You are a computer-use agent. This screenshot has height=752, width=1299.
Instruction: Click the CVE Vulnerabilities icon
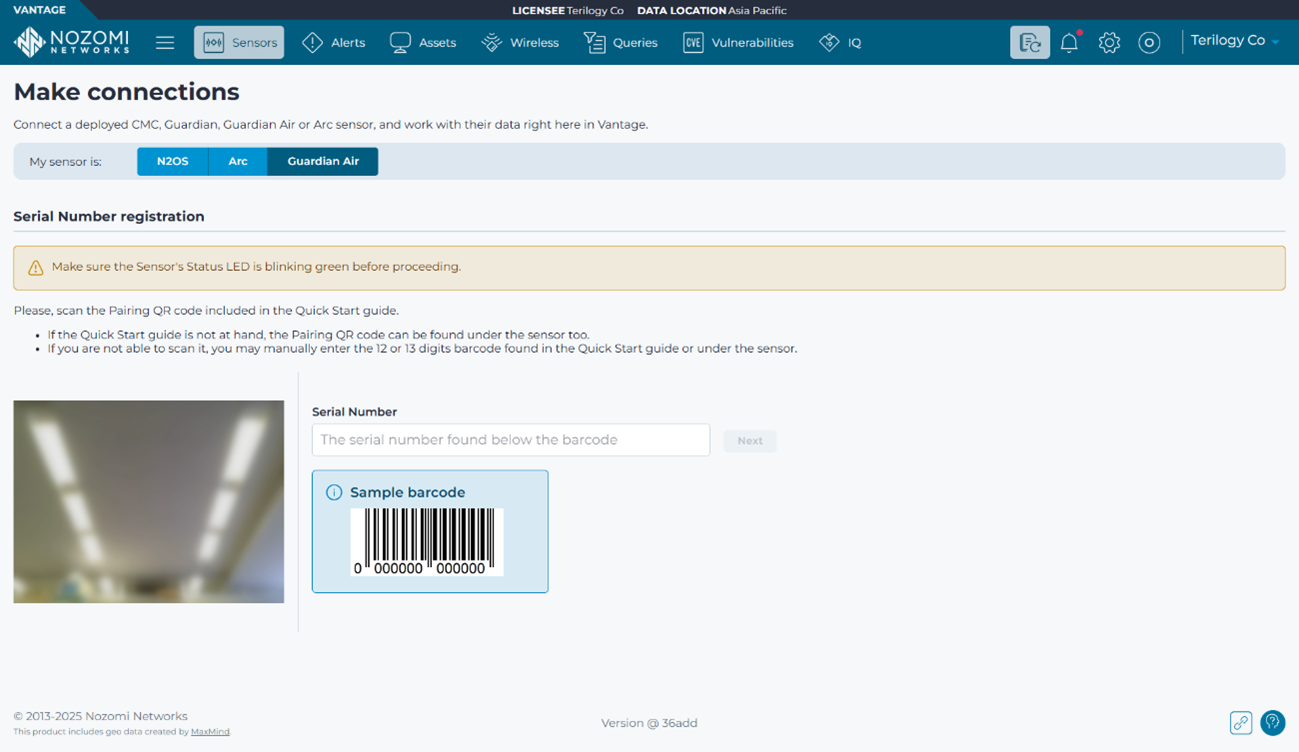pyautogui.click(x=693, y=42)
